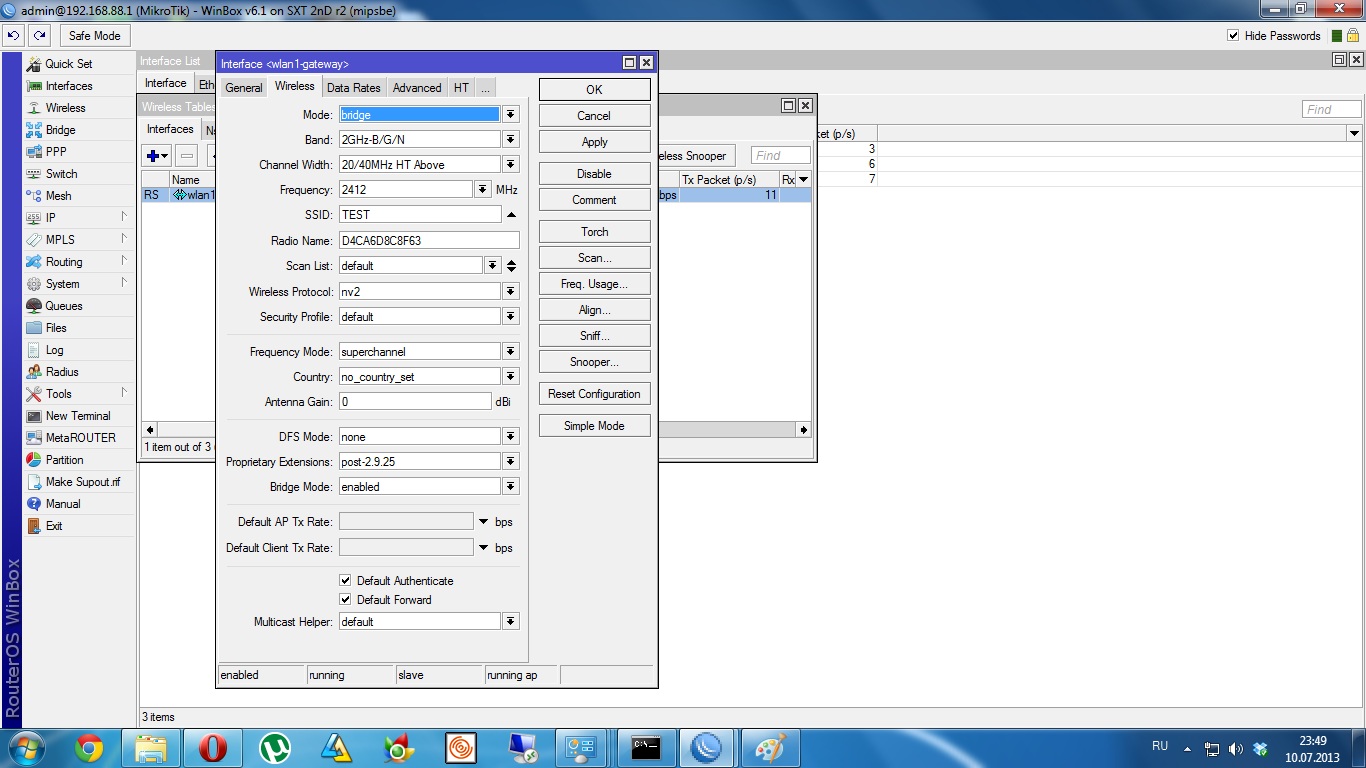Open the PPP section icon in the sidebar

pos(35,152)
